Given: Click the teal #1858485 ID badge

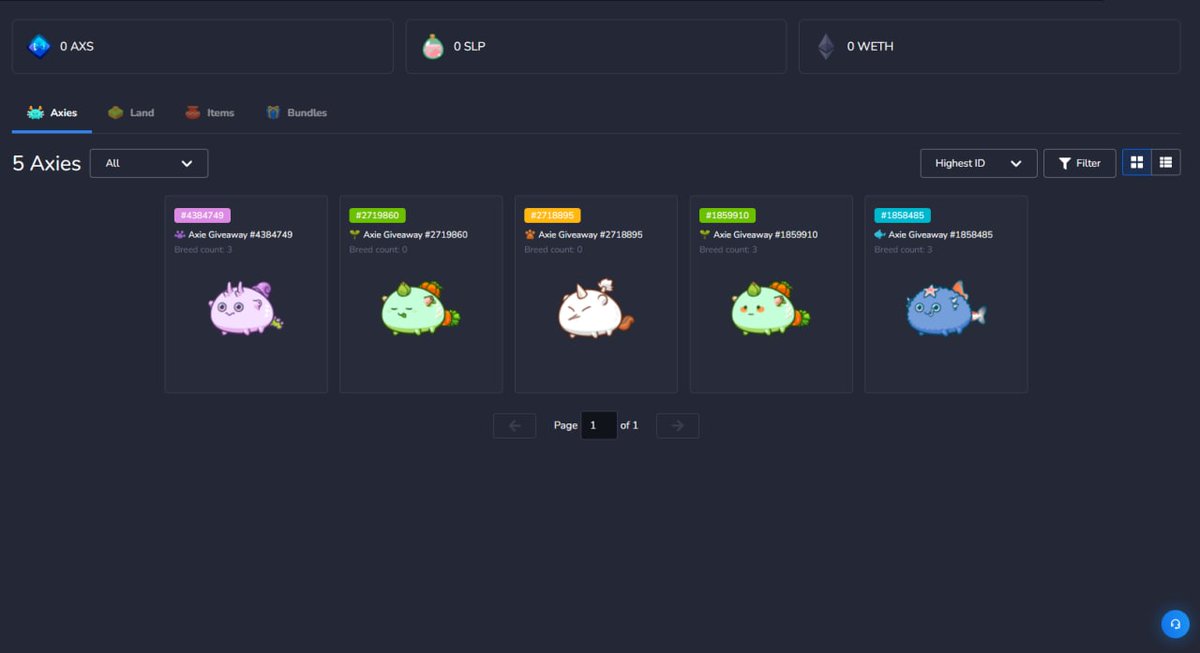Looking at the screenshot, I should pyautogui.click(x=902, y=215).
